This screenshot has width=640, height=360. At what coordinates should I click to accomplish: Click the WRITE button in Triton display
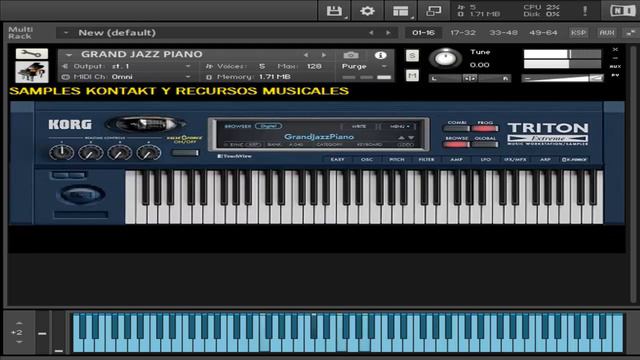(359, 127)
